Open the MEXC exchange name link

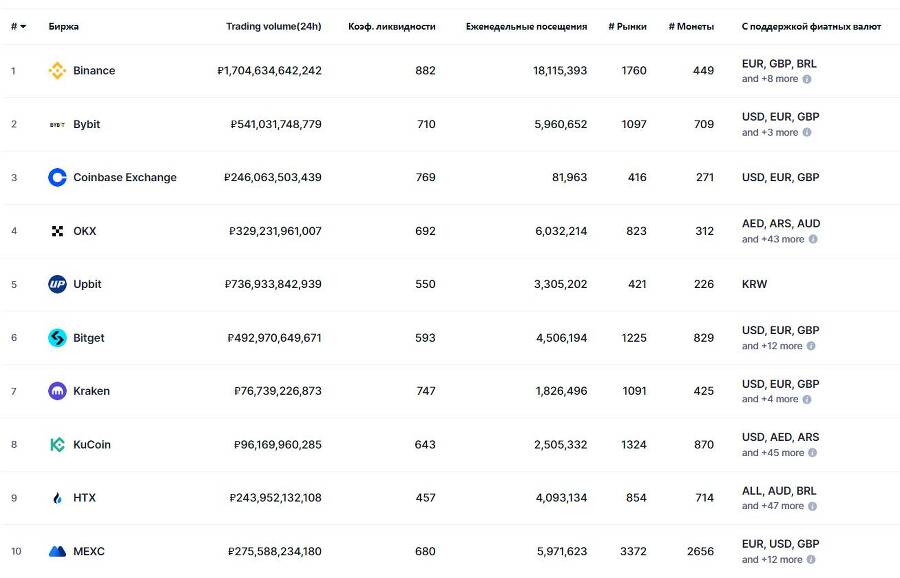click(88, 552)
